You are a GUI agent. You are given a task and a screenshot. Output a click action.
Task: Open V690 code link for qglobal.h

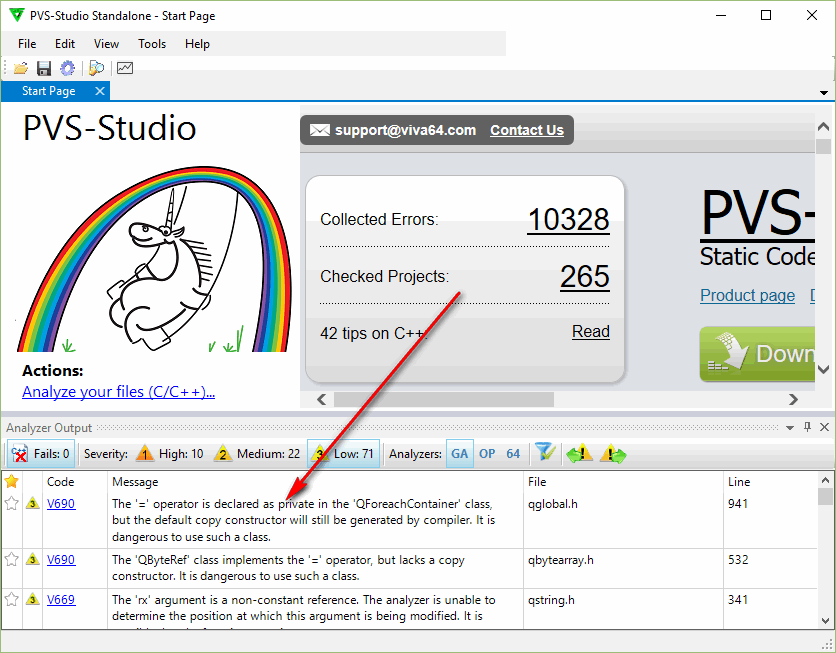pyautogui.click(x=61, y=504)
